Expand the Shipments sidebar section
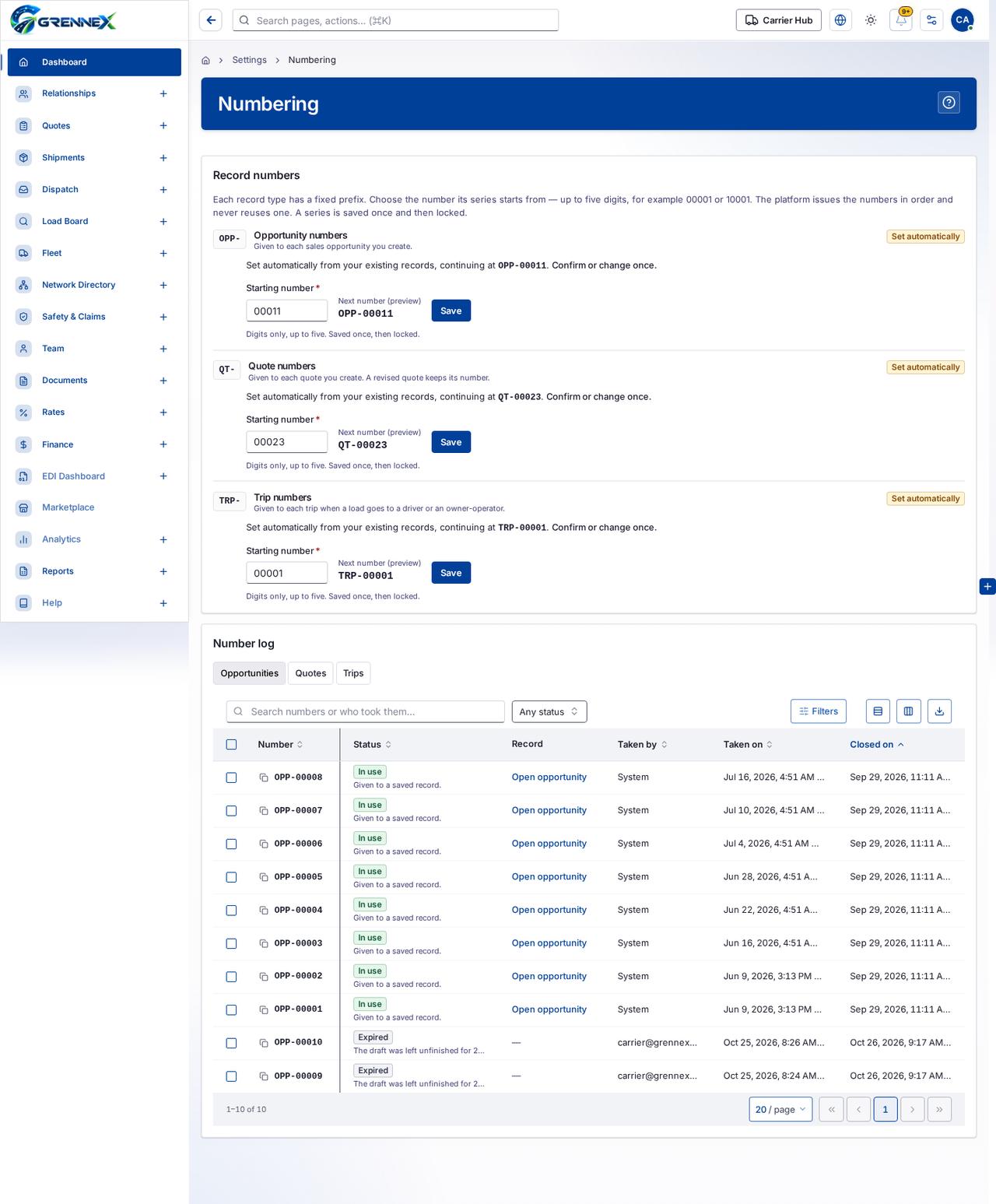 point(163,158)
